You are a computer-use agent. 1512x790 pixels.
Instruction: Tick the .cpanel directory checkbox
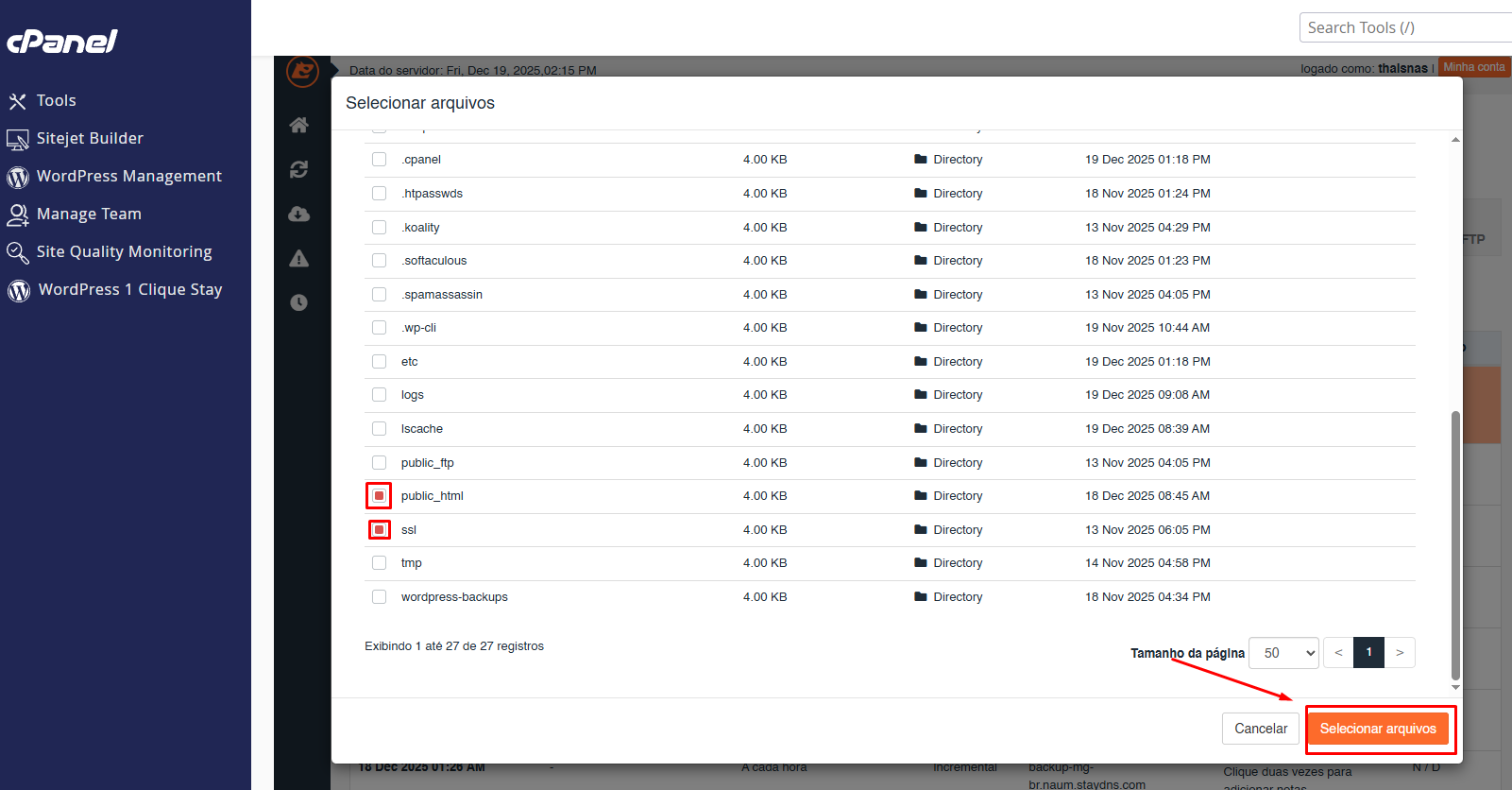(x=379, y=160)
